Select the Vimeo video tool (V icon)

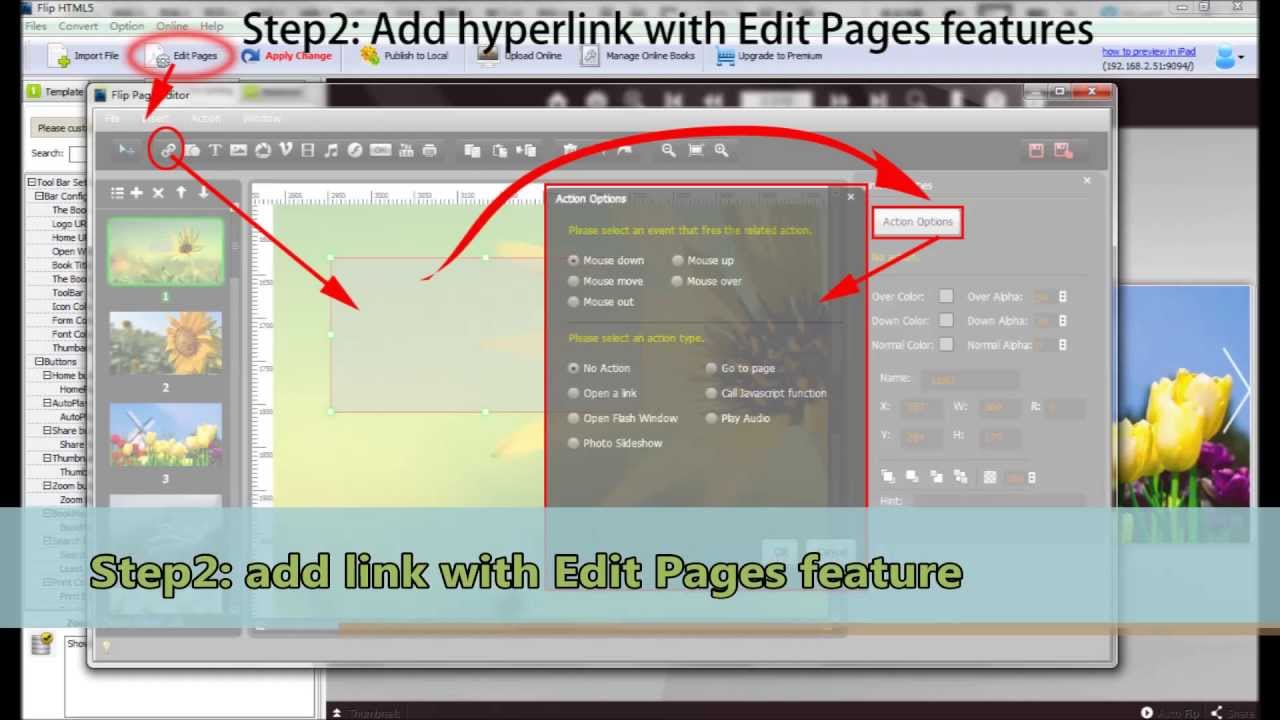click(x=286, y=150)
